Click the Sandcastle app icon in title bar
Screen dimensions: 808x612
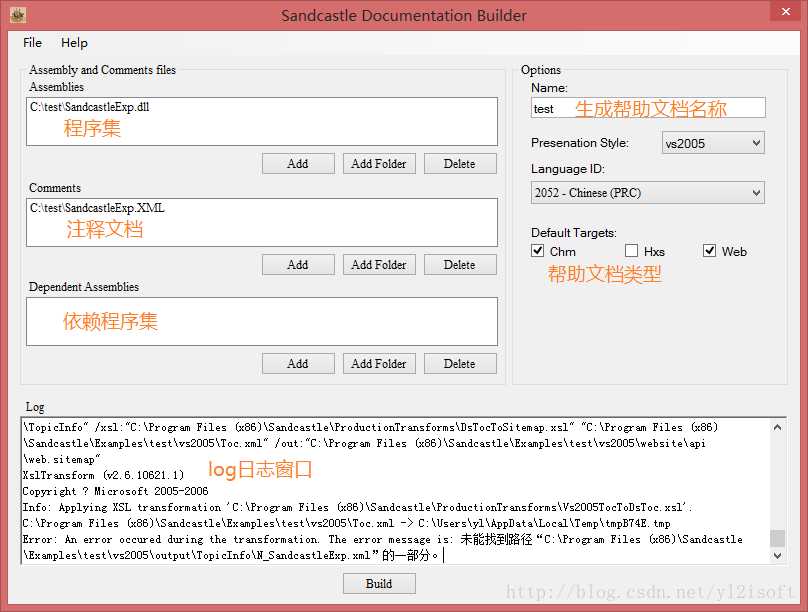click(18, 15)
